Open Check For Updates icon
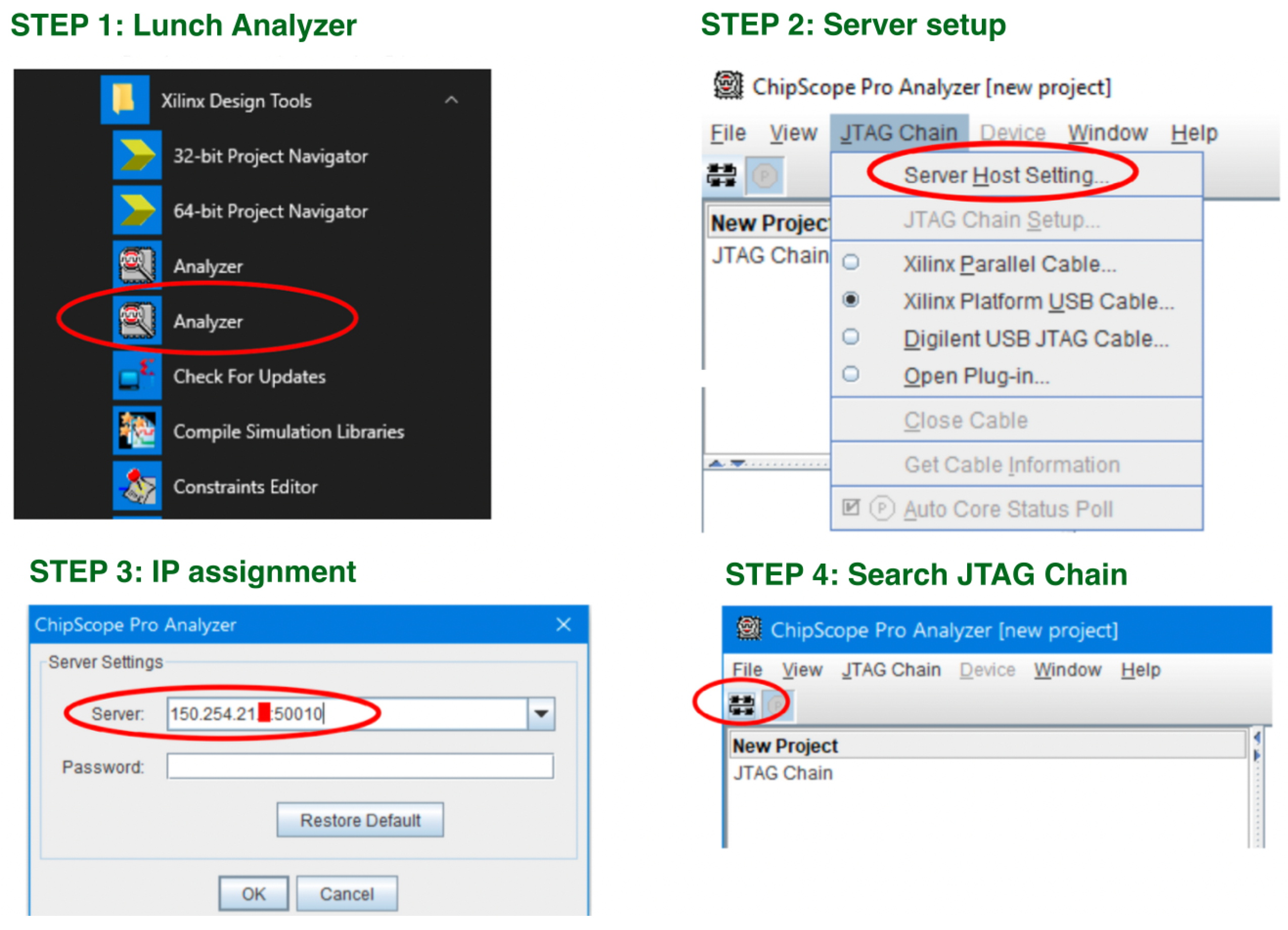This screenshot has width=1288, height=930. coord(137,376)
